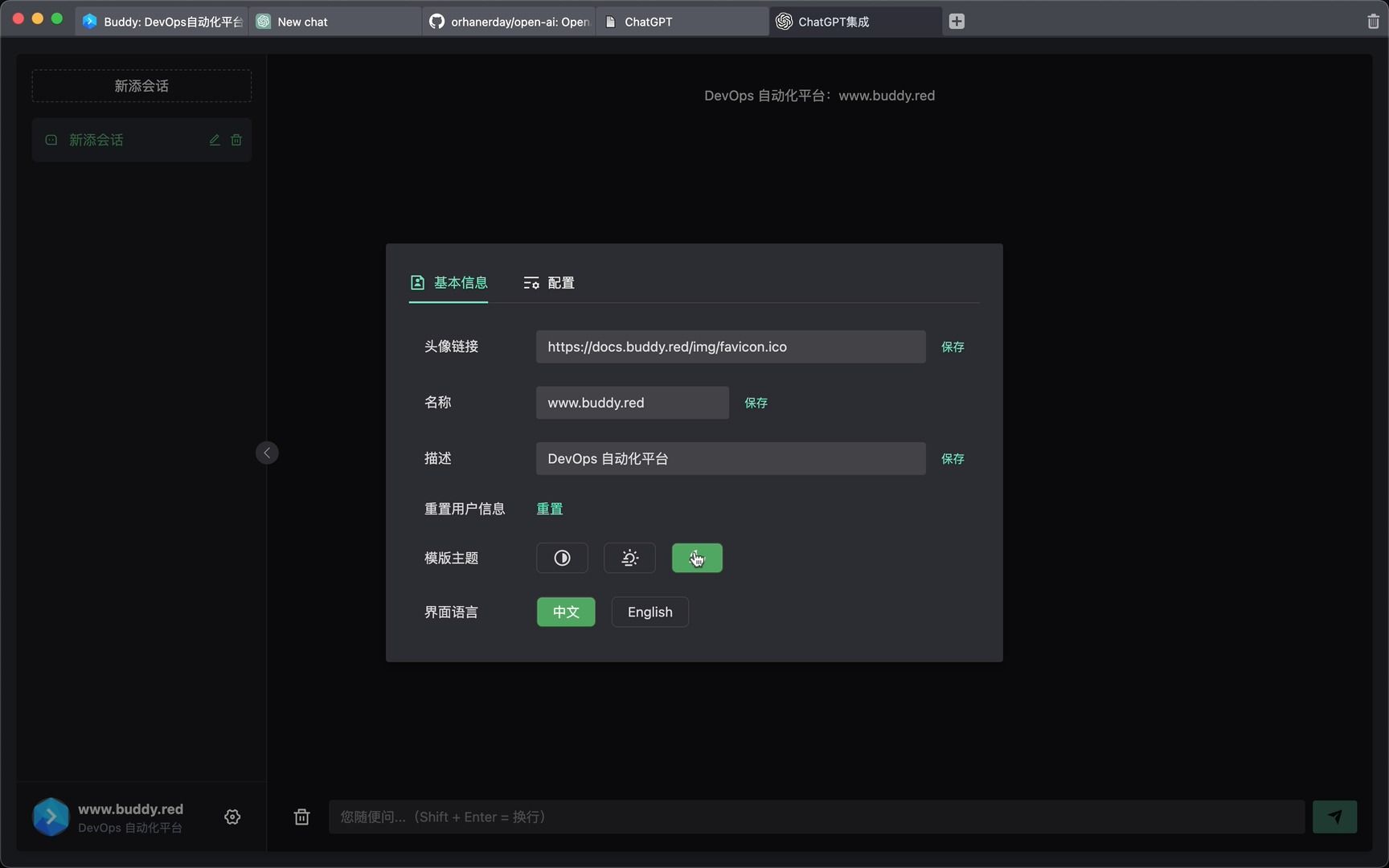Viewport: 1389px width, 868px height.
Task: Edit the 新添会话 conversation name
Action: tap(215, 140)
